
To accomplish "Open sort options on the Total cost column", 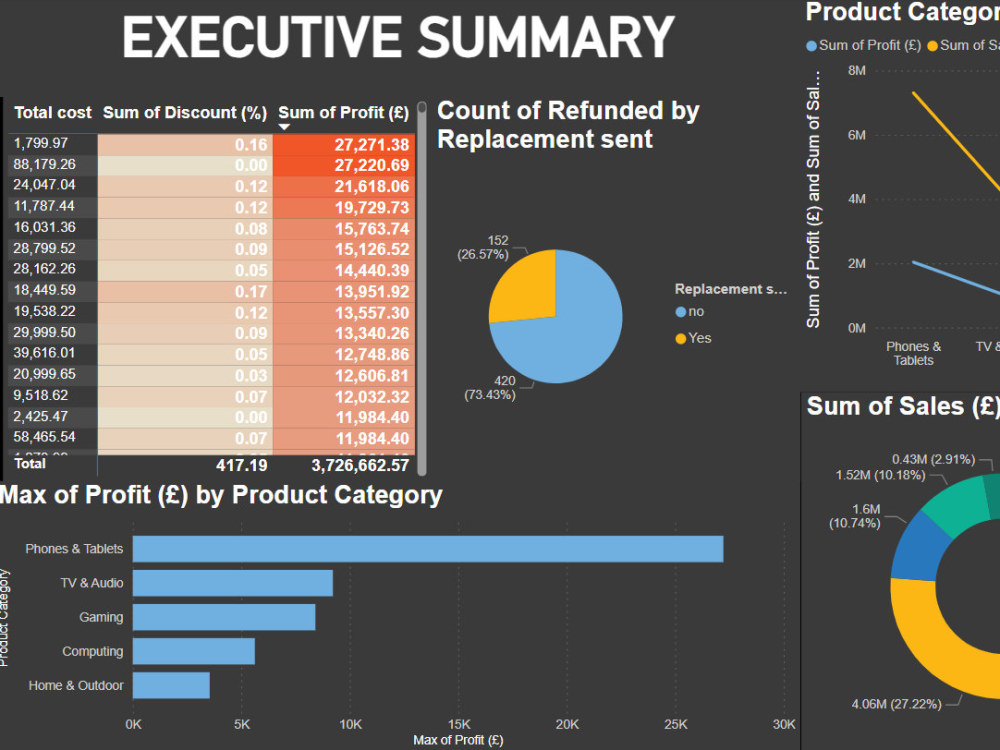I will pyautogui.click(x=52, y=112).
